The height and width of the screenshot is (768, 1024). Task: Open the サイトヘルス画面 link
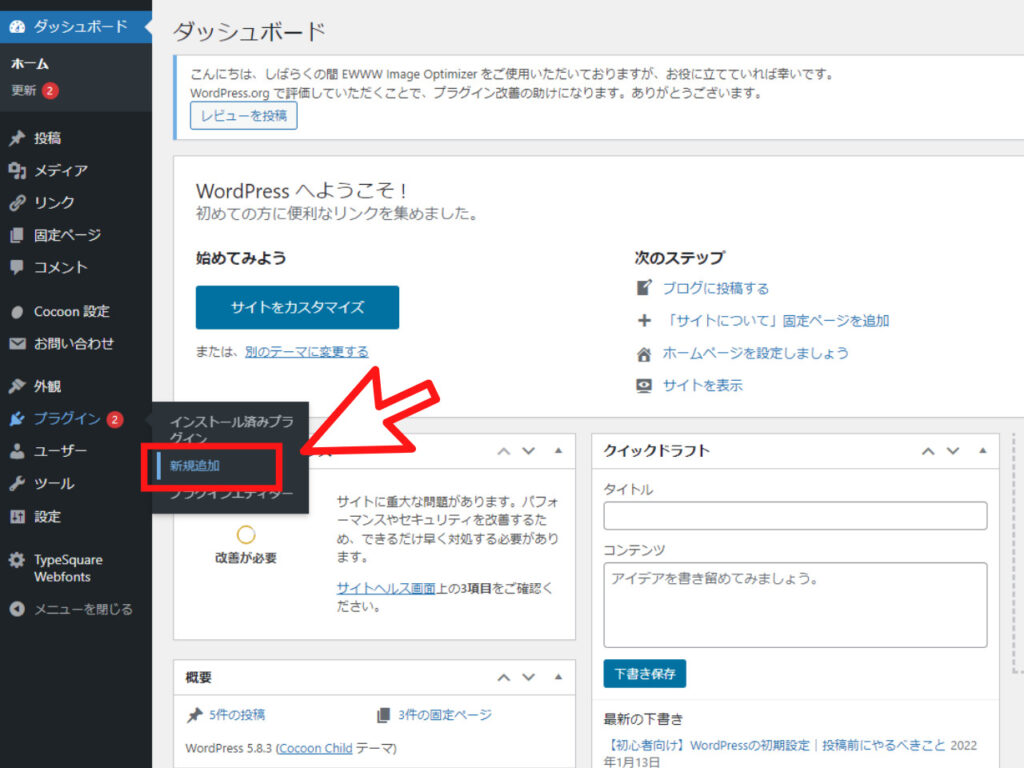click(386, 588)
